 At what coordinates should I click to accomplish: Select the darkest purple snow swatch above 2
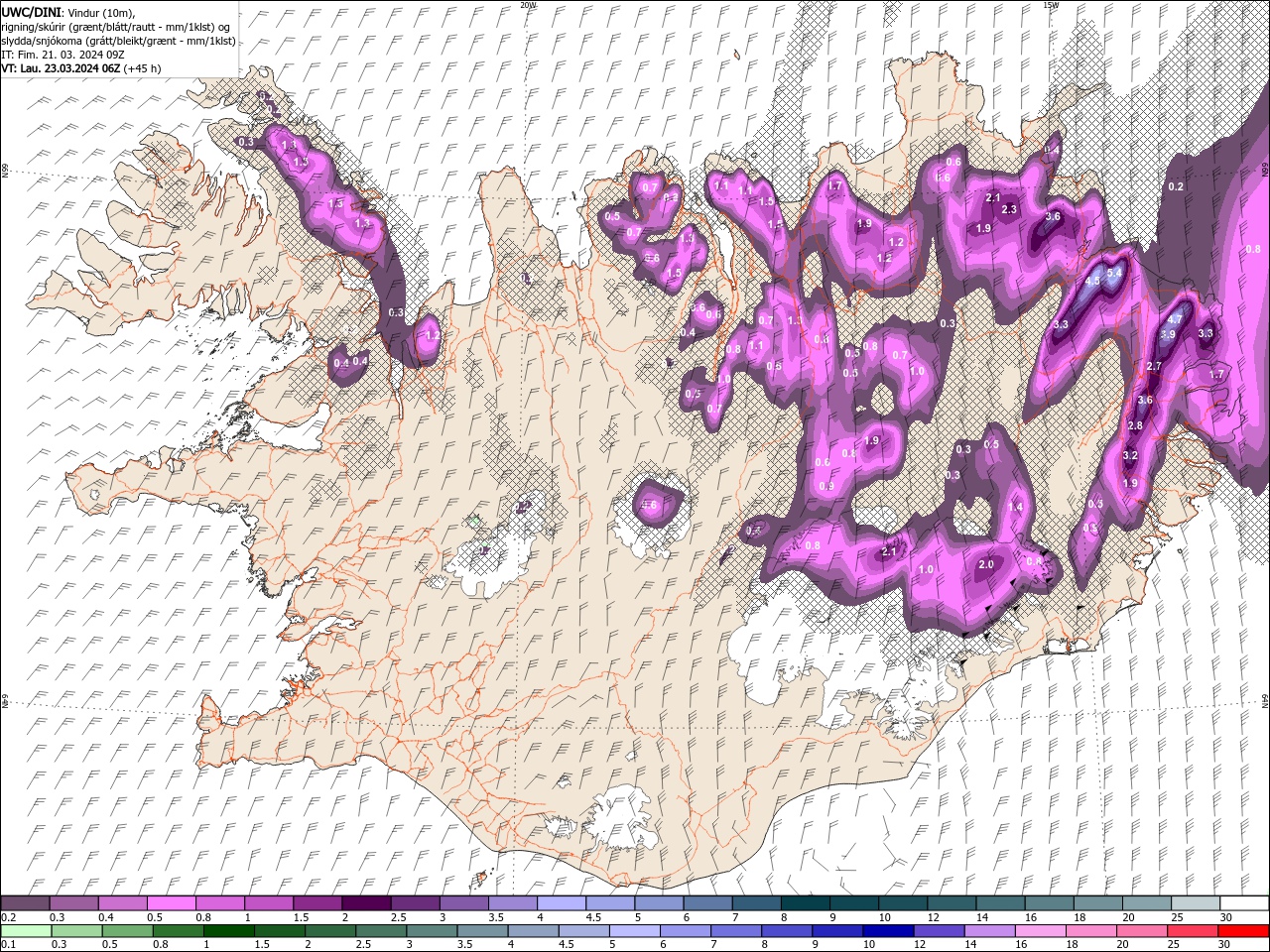click(x=366, y=903)
